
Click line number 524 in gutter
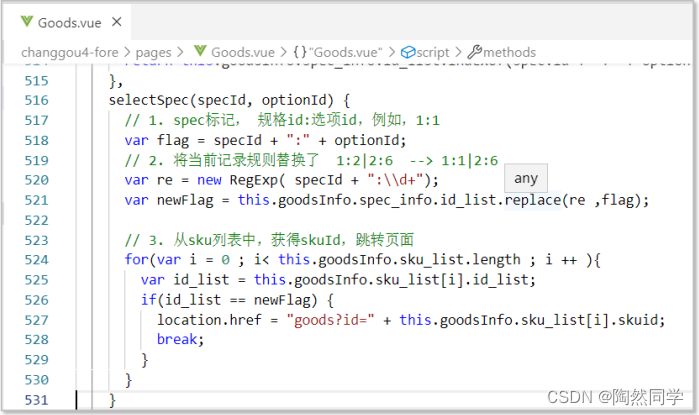37,260
